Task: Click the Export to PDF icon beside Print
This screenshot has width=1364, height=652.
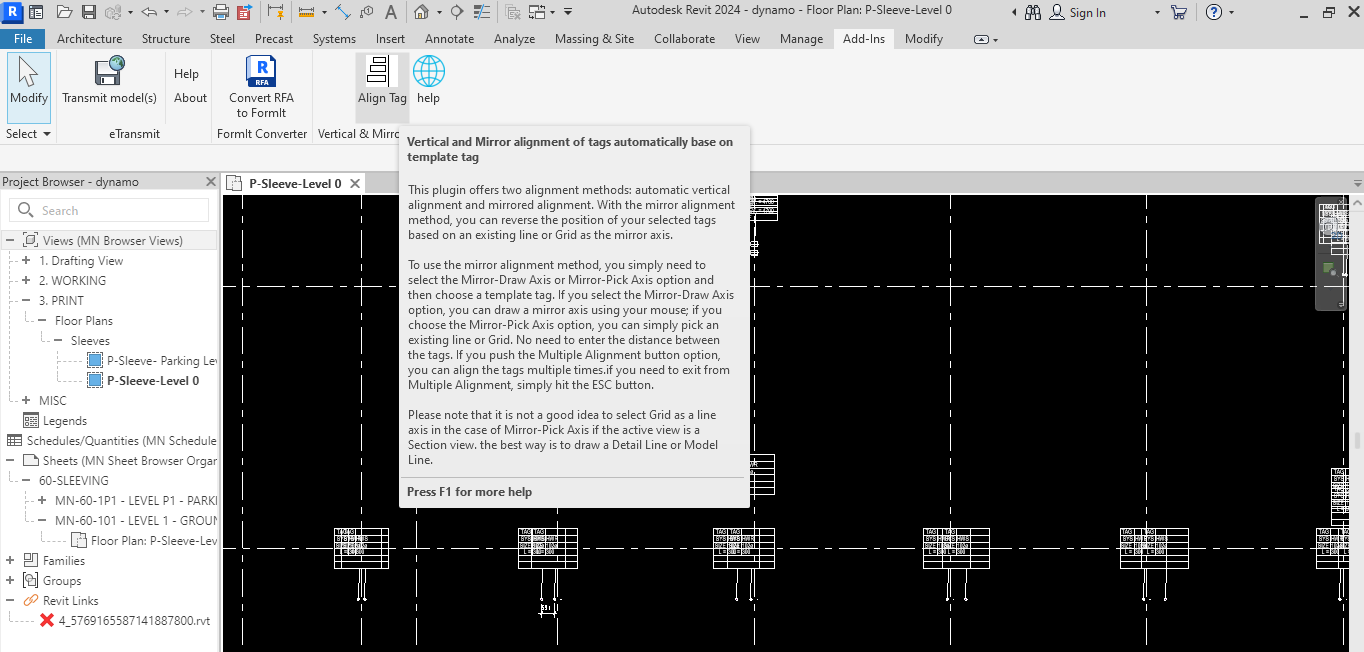Action: pos(244,12)
